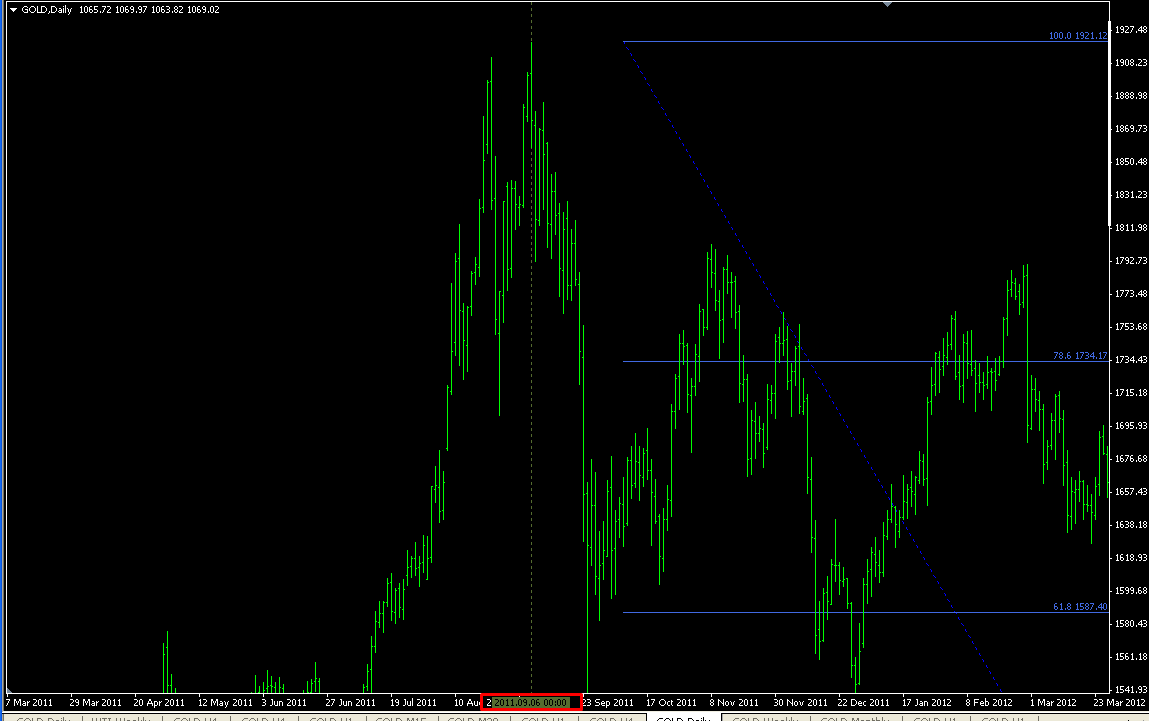
Task: Click the 17 Jan 2012 date on time axis
Action: (926, 703)
